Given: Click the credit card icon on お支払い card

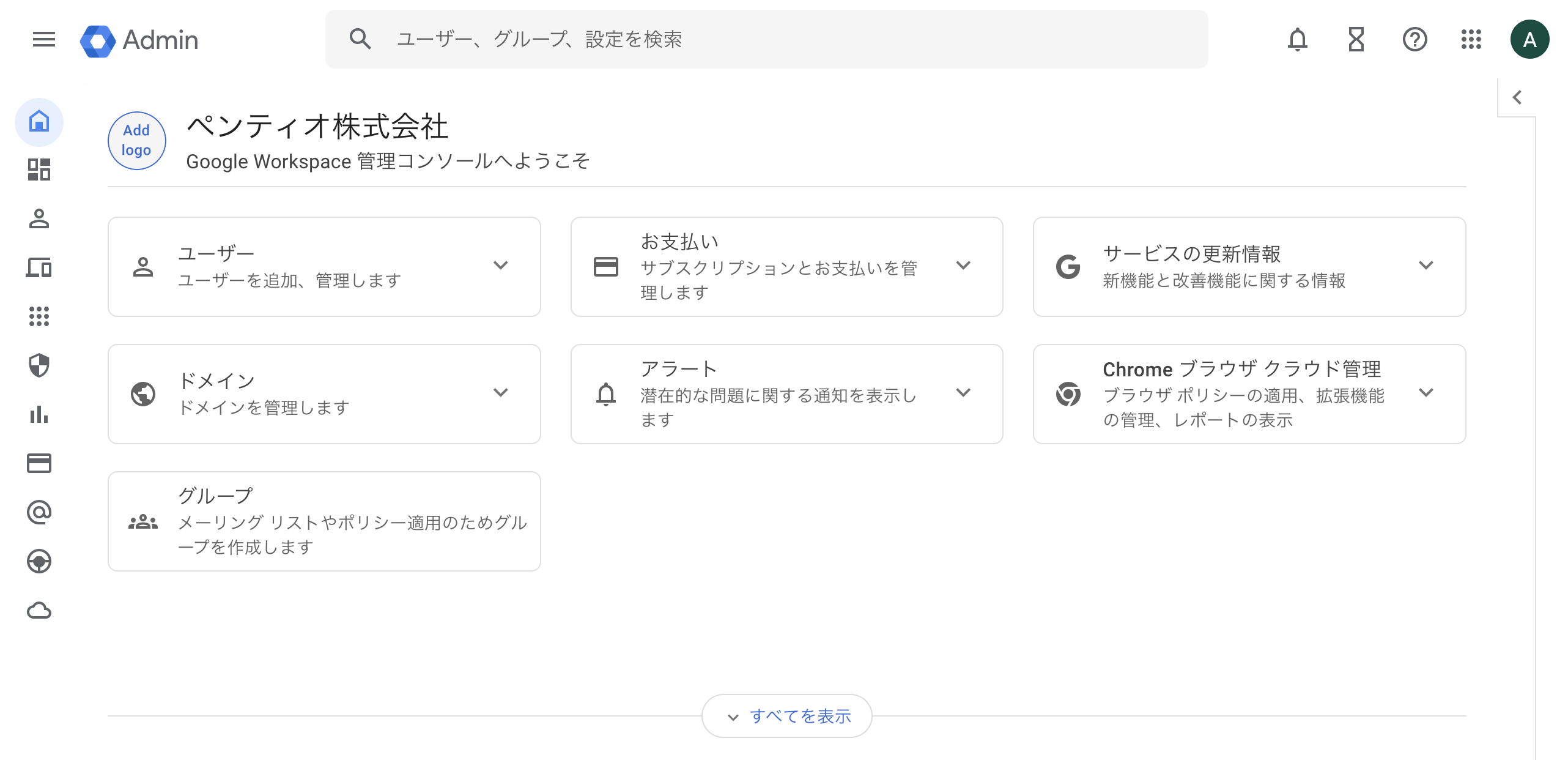Looking at the screenshot, I should 606,267.
